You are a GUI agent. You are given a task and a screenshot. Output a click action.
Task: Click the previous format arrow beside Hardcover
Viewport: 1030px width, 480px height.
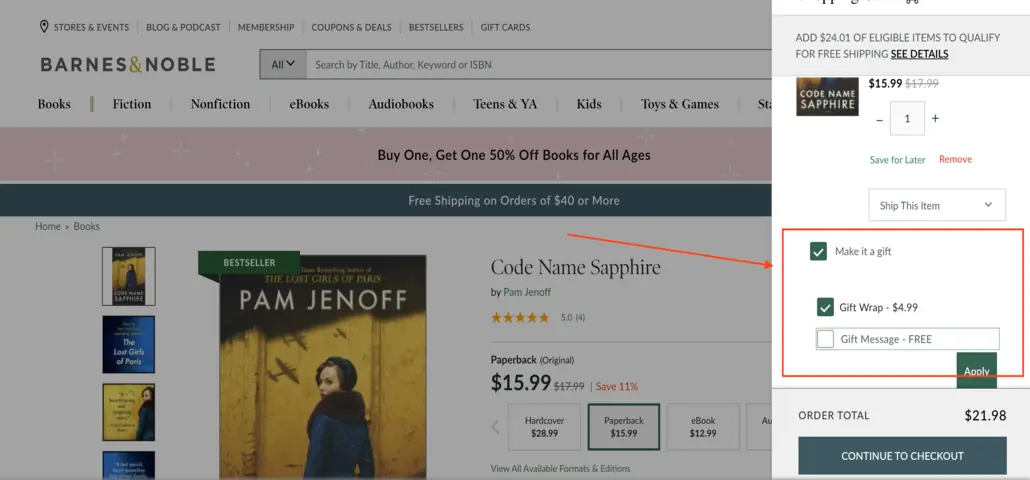pos(495,427)
